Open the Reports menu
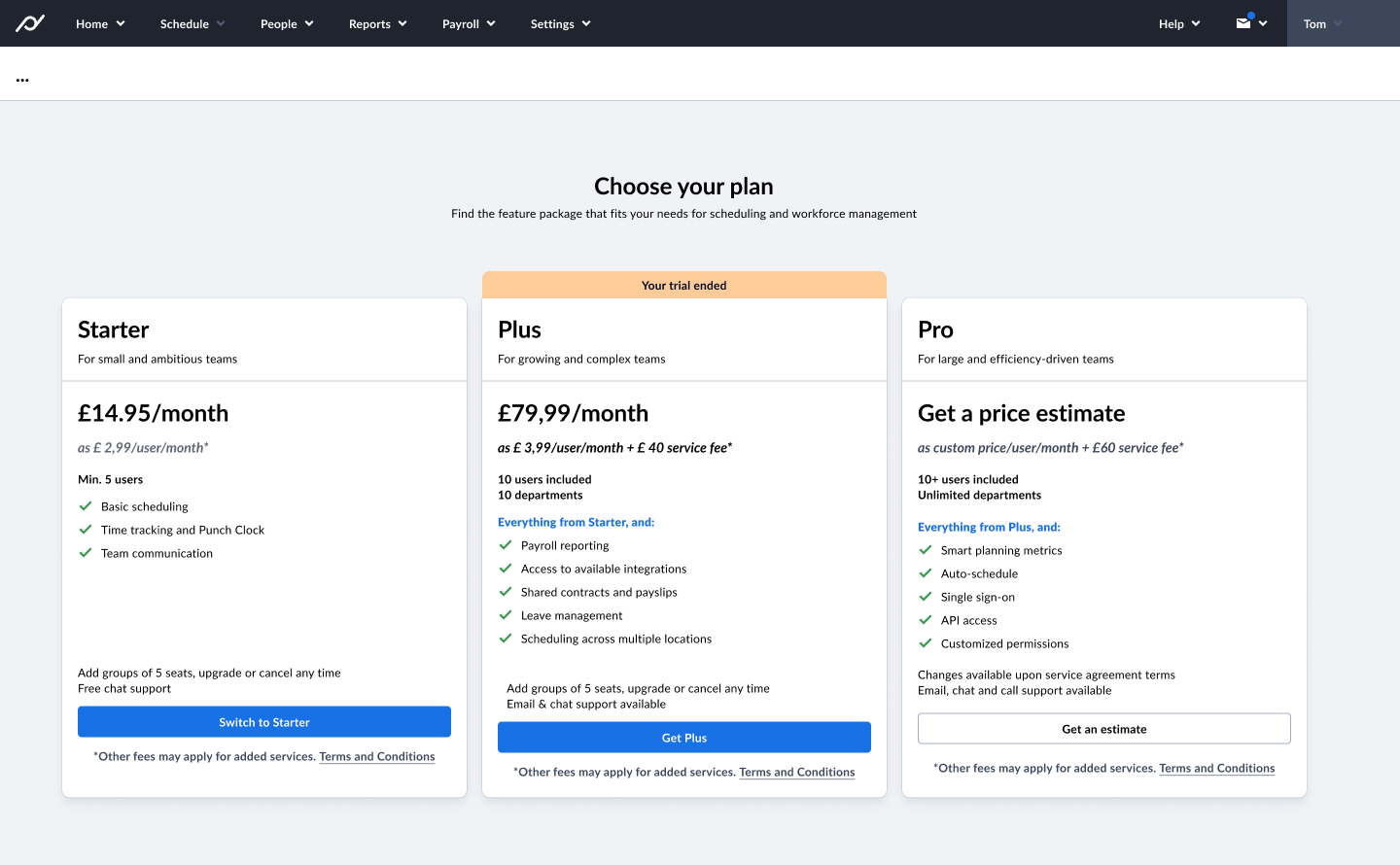 (378, 23)
